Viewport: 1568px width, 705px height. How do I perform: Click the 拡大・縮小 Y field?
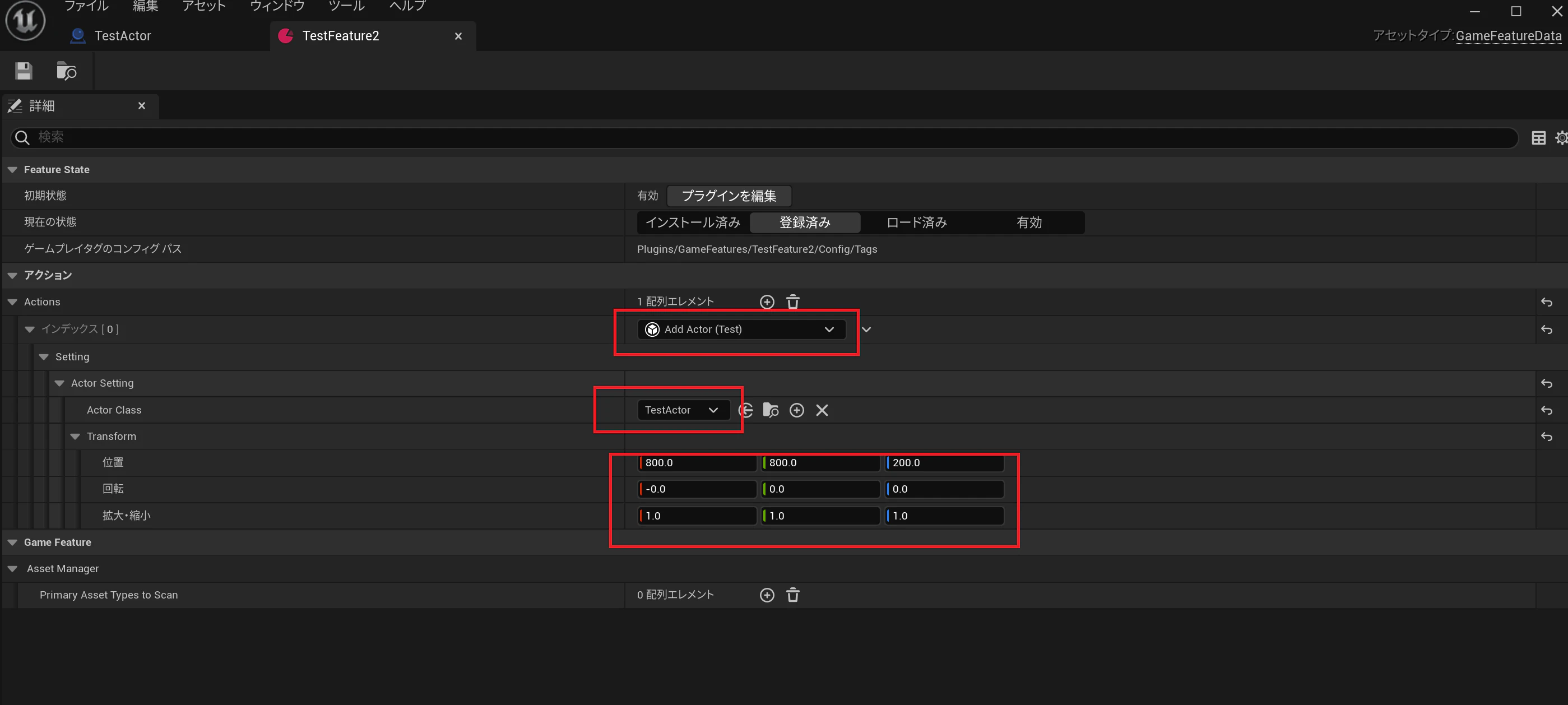[x=820, y=516]
